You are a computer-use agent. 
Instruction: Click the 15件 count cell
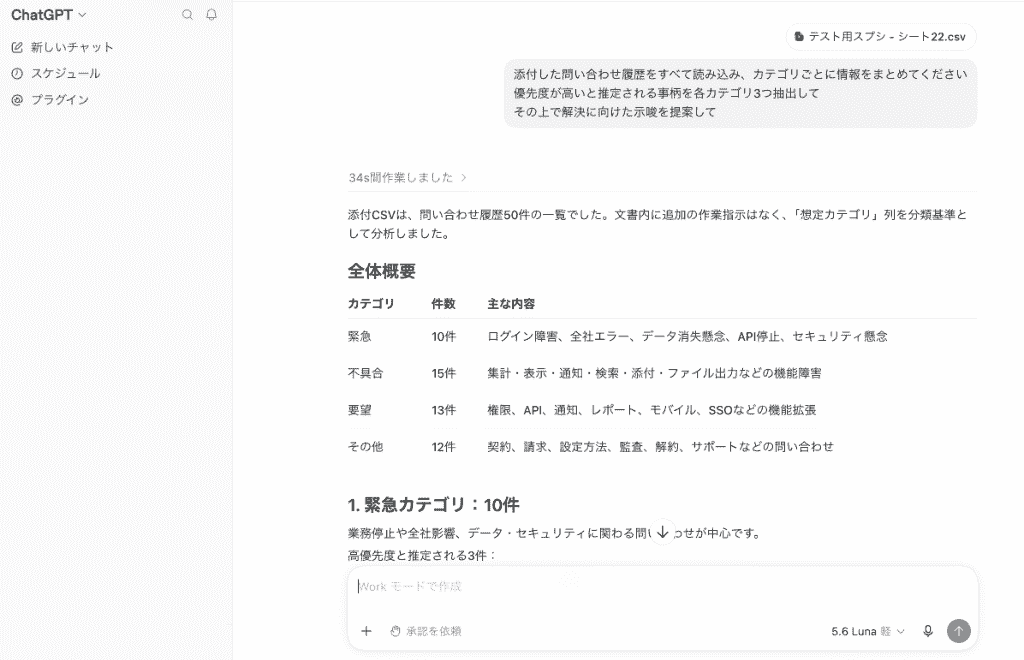coord(443,373)
